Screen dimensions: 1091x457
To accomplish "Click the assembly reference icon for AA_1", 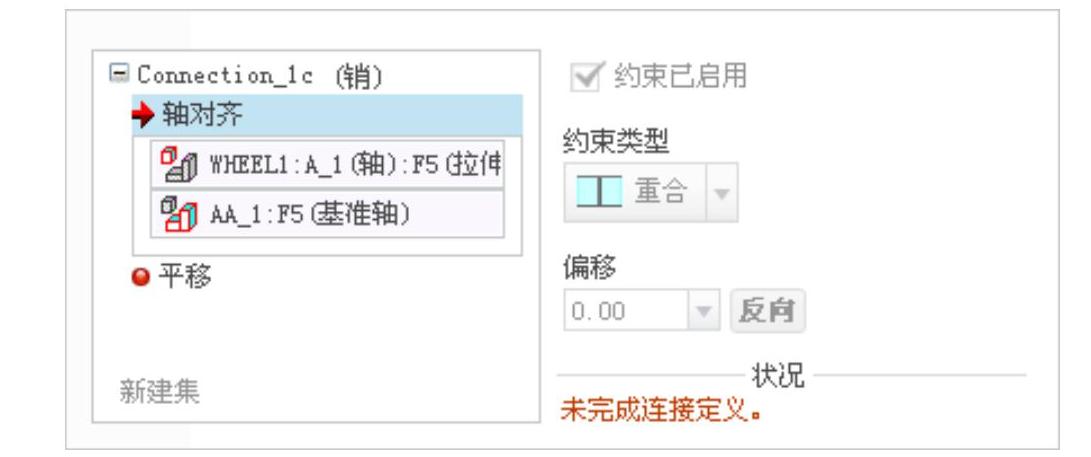I will pos(179,214).
